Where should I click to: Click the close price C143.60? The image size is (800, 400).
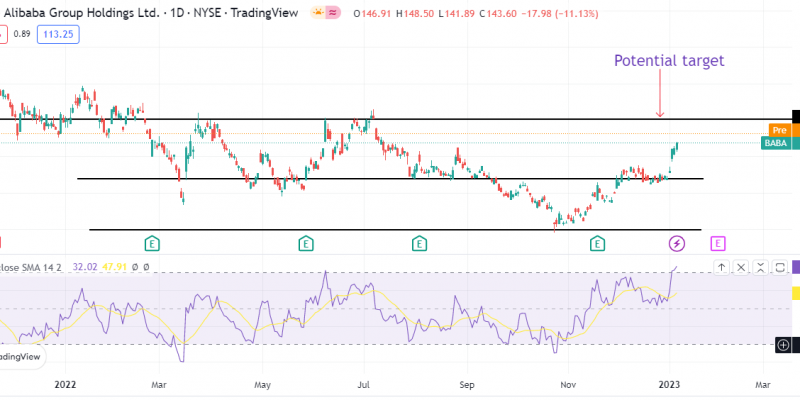click(498, 14)
